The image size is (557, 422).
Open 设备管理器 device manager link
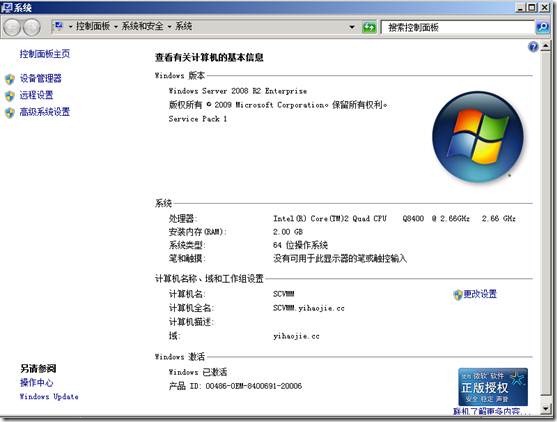(x=41, y=78)
